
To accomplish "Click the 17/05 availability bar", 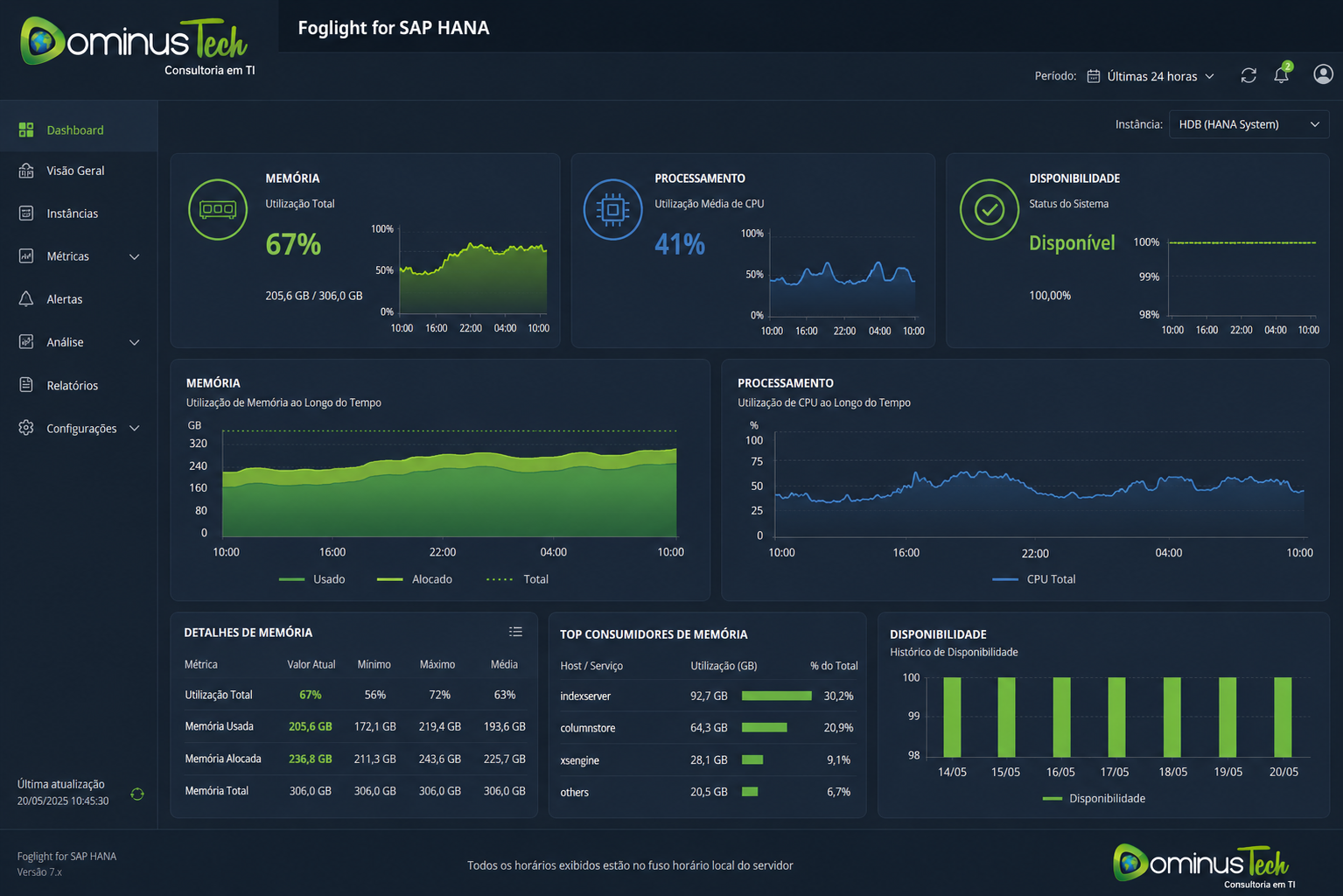I will click(1116, 717).
